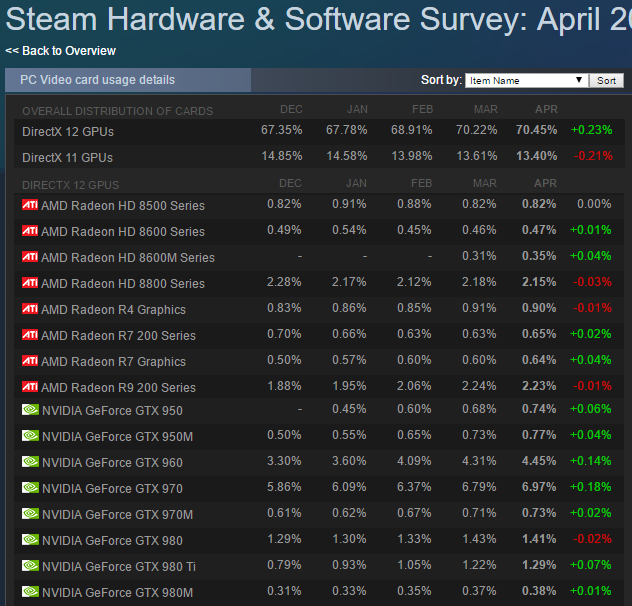Click the NVIDIA logo beside GeForce GTX 950M
The image size is (632, 606).
[x=30, y=436]
